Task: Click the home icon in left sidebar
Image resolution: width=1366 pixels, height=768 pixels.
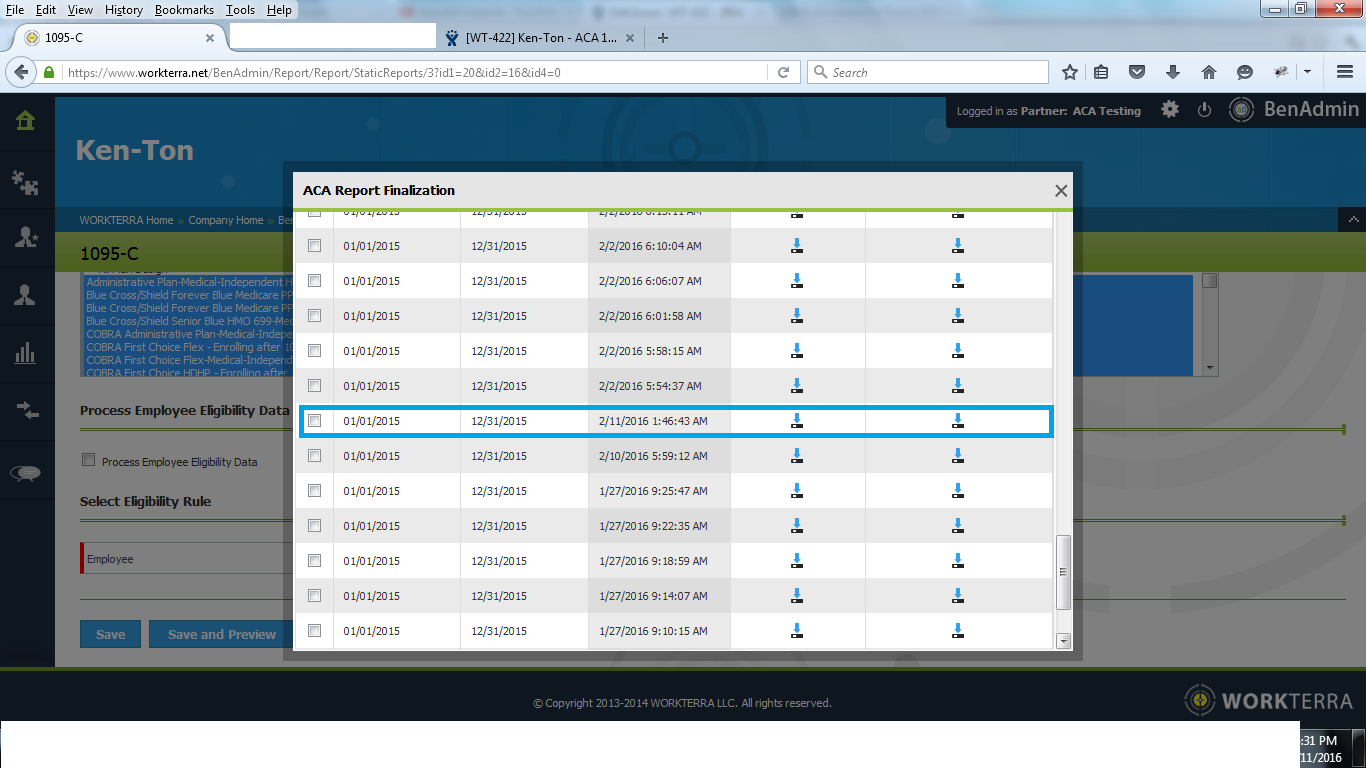Action: (25, 121)
